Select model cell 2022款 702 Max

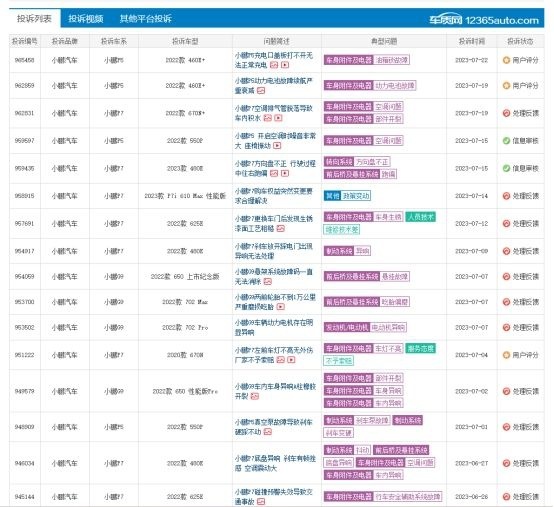(185, 302)
